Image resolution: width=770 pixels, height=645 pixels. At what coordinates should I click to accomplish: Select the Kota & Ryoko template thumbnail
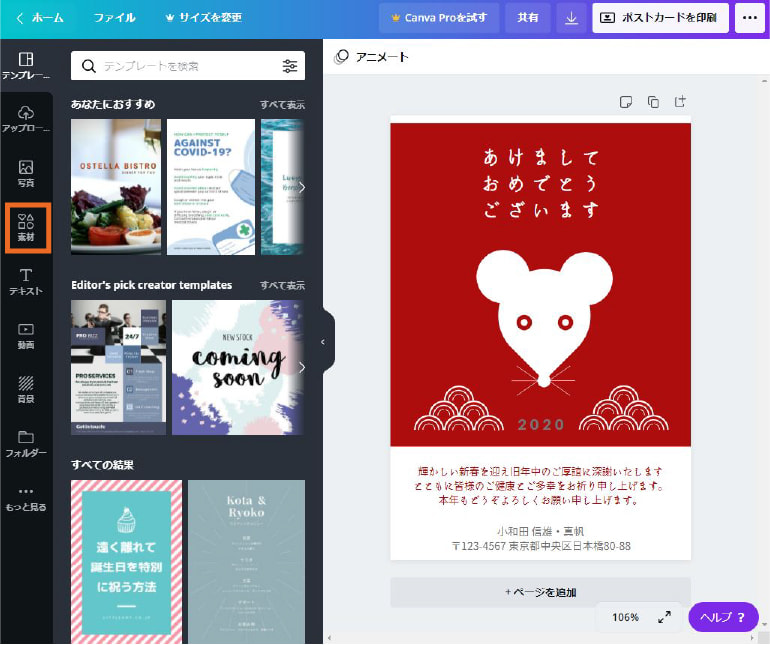click(247, 561)
